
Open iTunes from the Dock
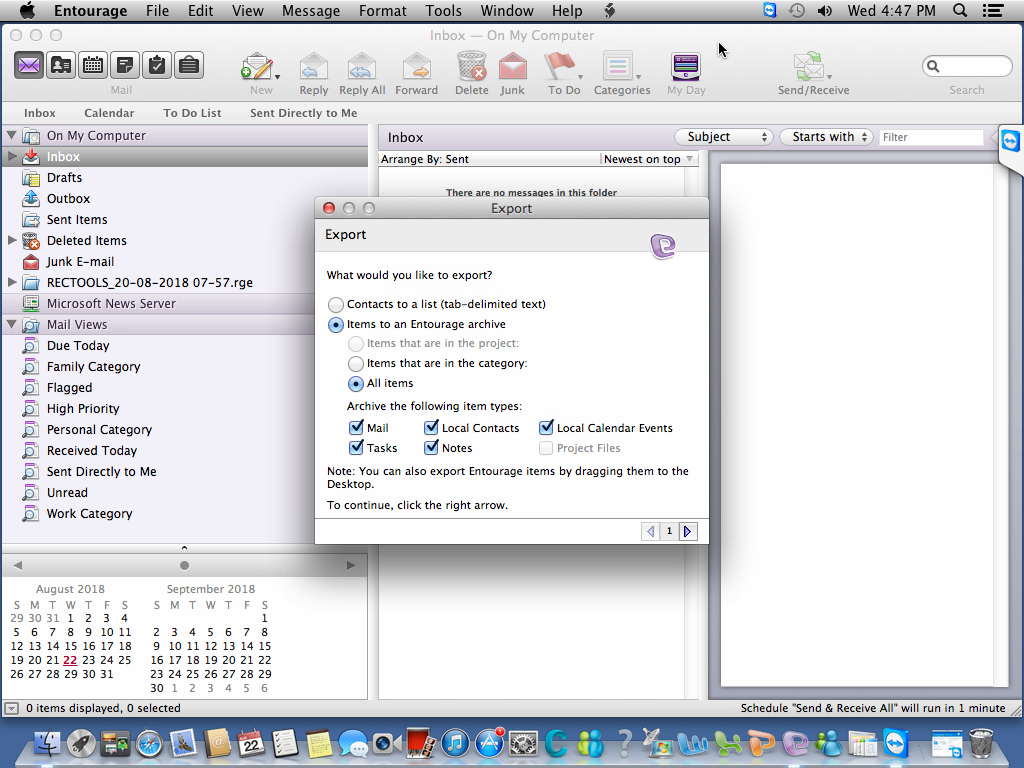point(455,743)
